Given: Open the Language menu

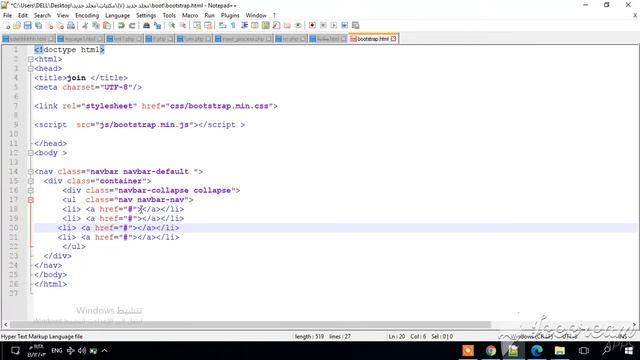Looking at the screenshot, I should (x=118, y=16).
